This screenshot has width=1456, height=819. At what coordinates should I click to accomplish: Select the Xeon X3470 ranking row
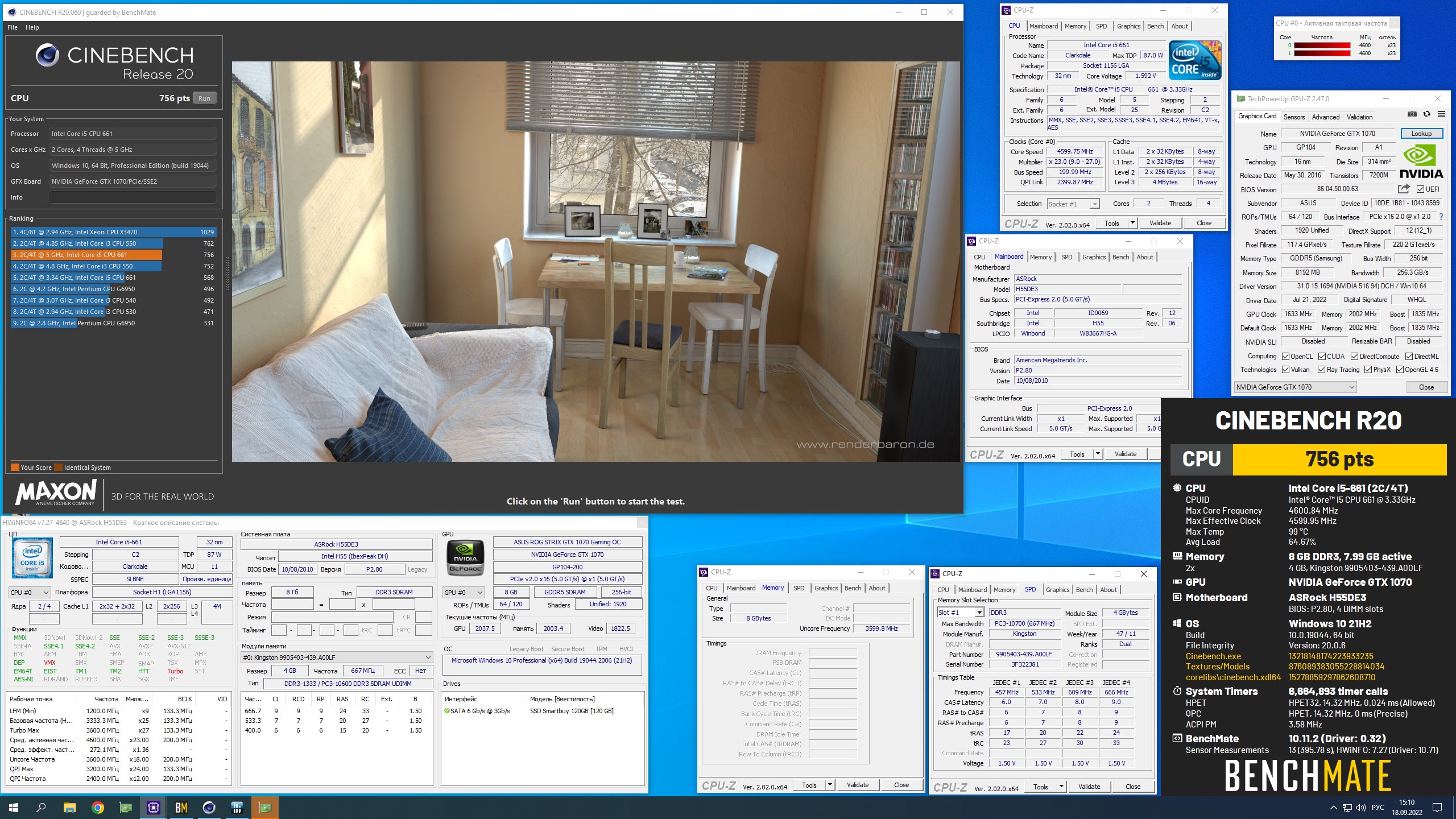coord(113,232)
